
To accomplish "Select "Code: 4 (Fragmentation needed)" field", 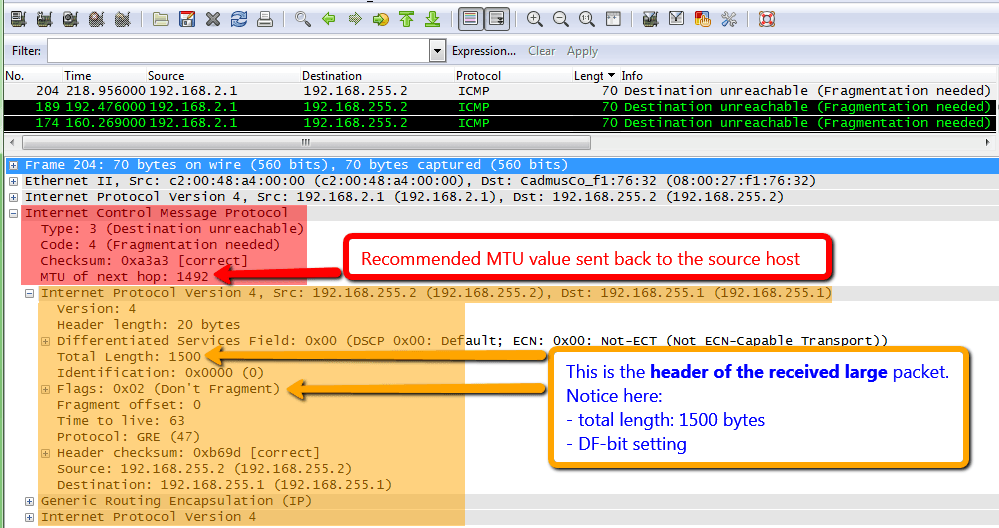I will click(x=160, y=245).
